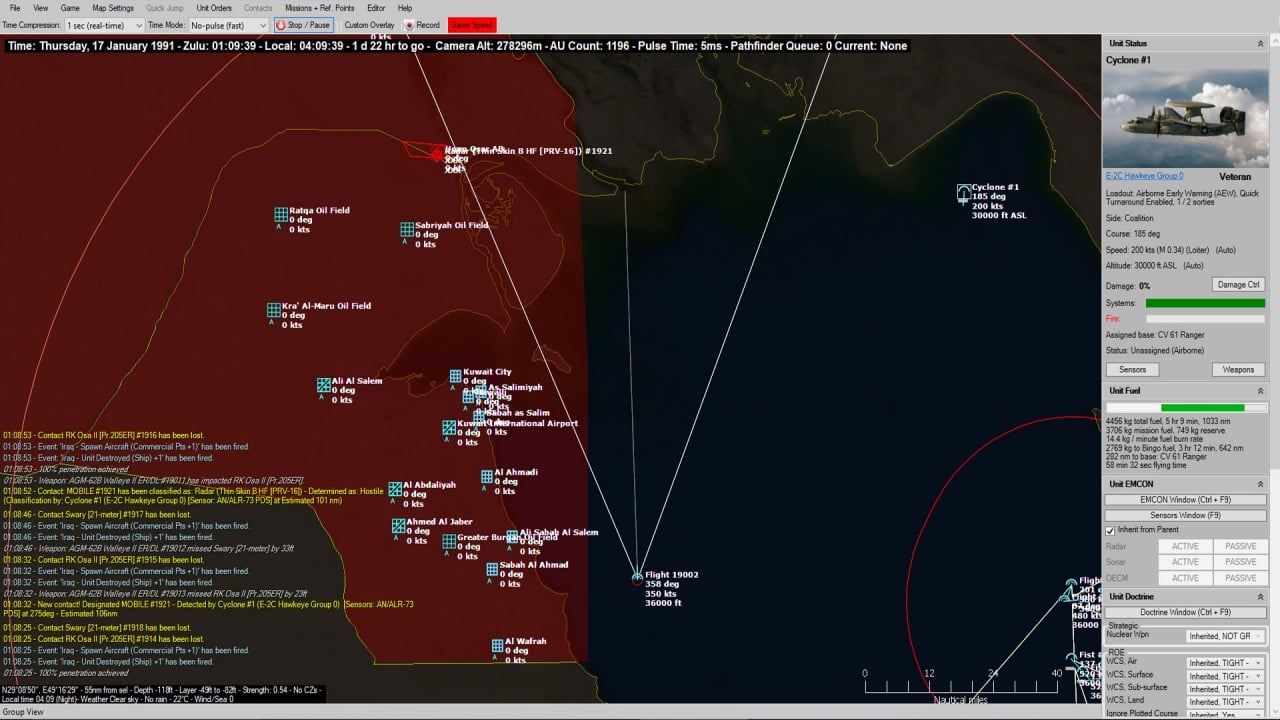1280x720 pixels.
Task: Open the Unit Orders menu
Action: pos(214,8)
